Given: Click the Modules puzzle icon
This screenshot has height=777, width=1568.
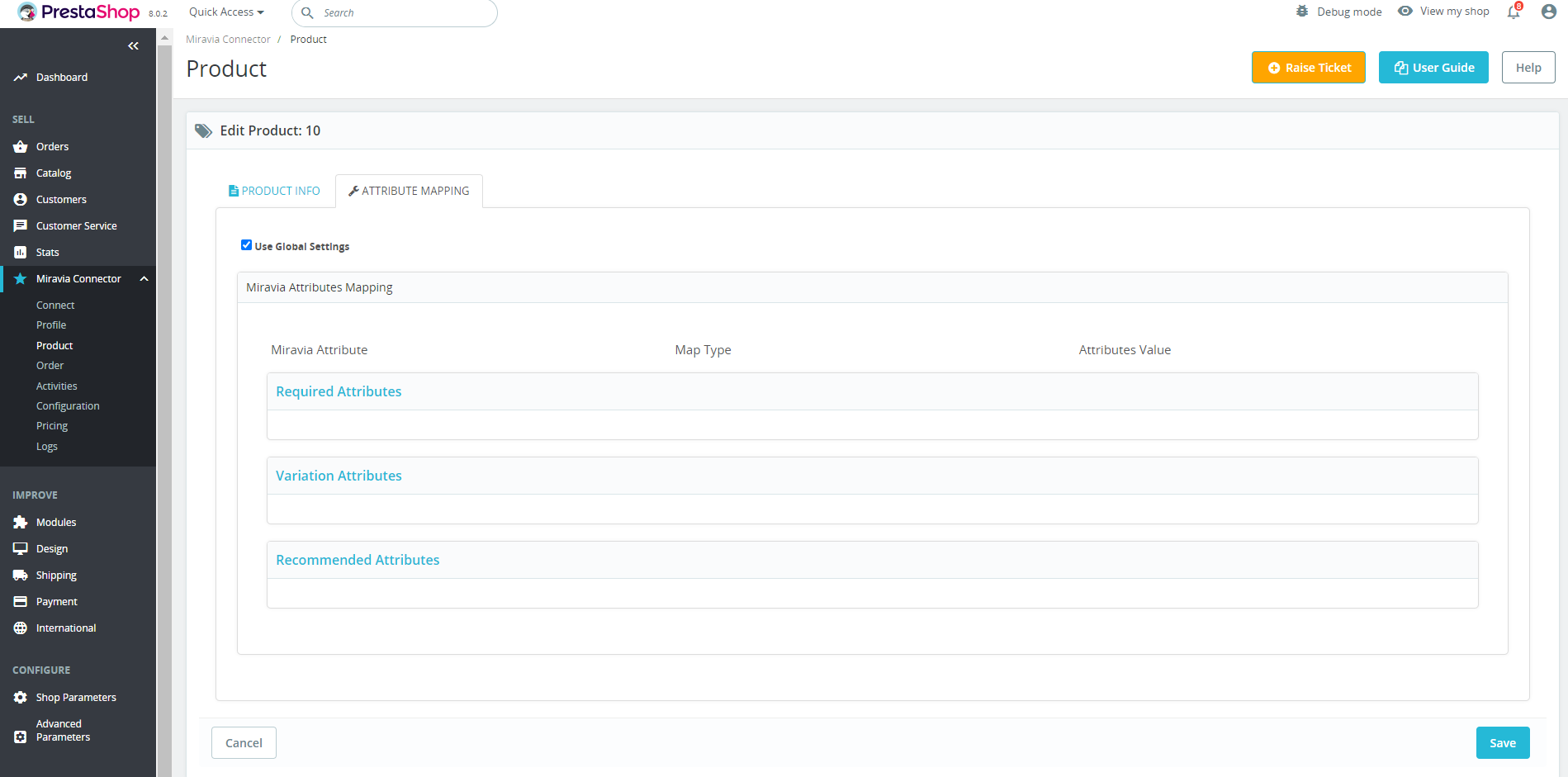Looking at the screenshot, I should tap(21, 523).
